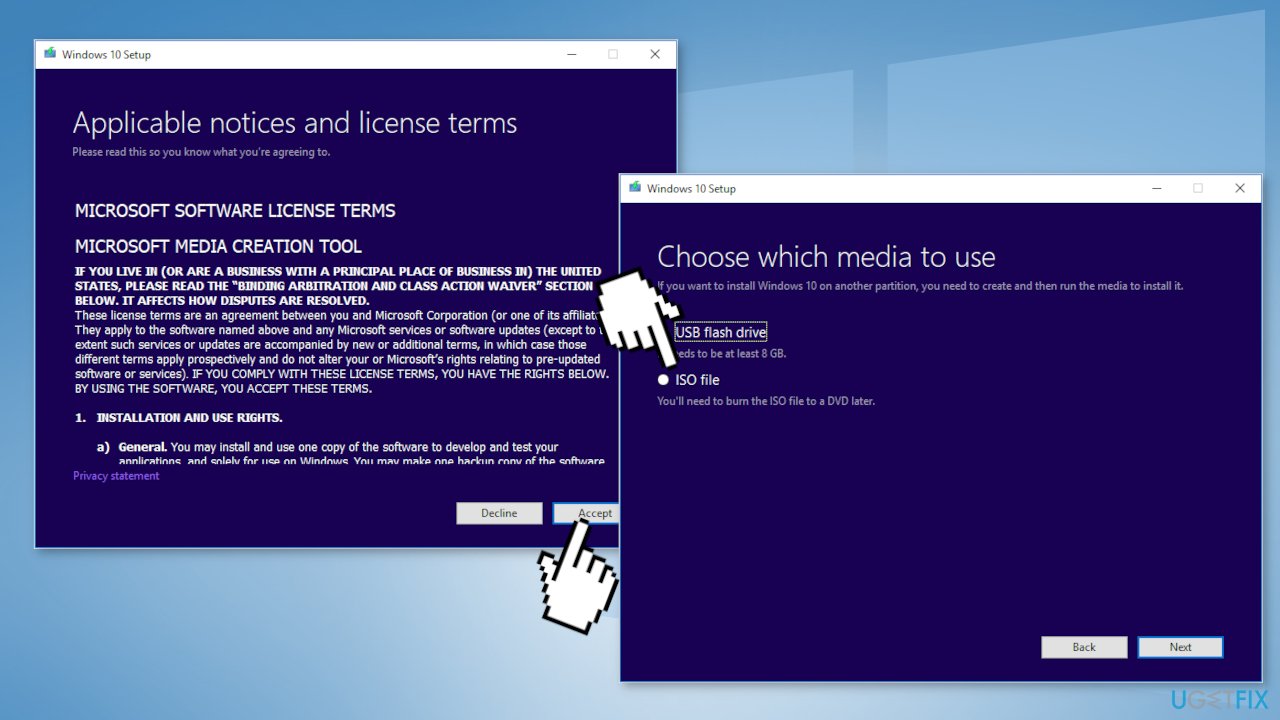Click the 'MICROSOFT SOFTWARE LICENSE TERMS' heading
This screenshot has height=720, width=1280.
tap(235, 211)
